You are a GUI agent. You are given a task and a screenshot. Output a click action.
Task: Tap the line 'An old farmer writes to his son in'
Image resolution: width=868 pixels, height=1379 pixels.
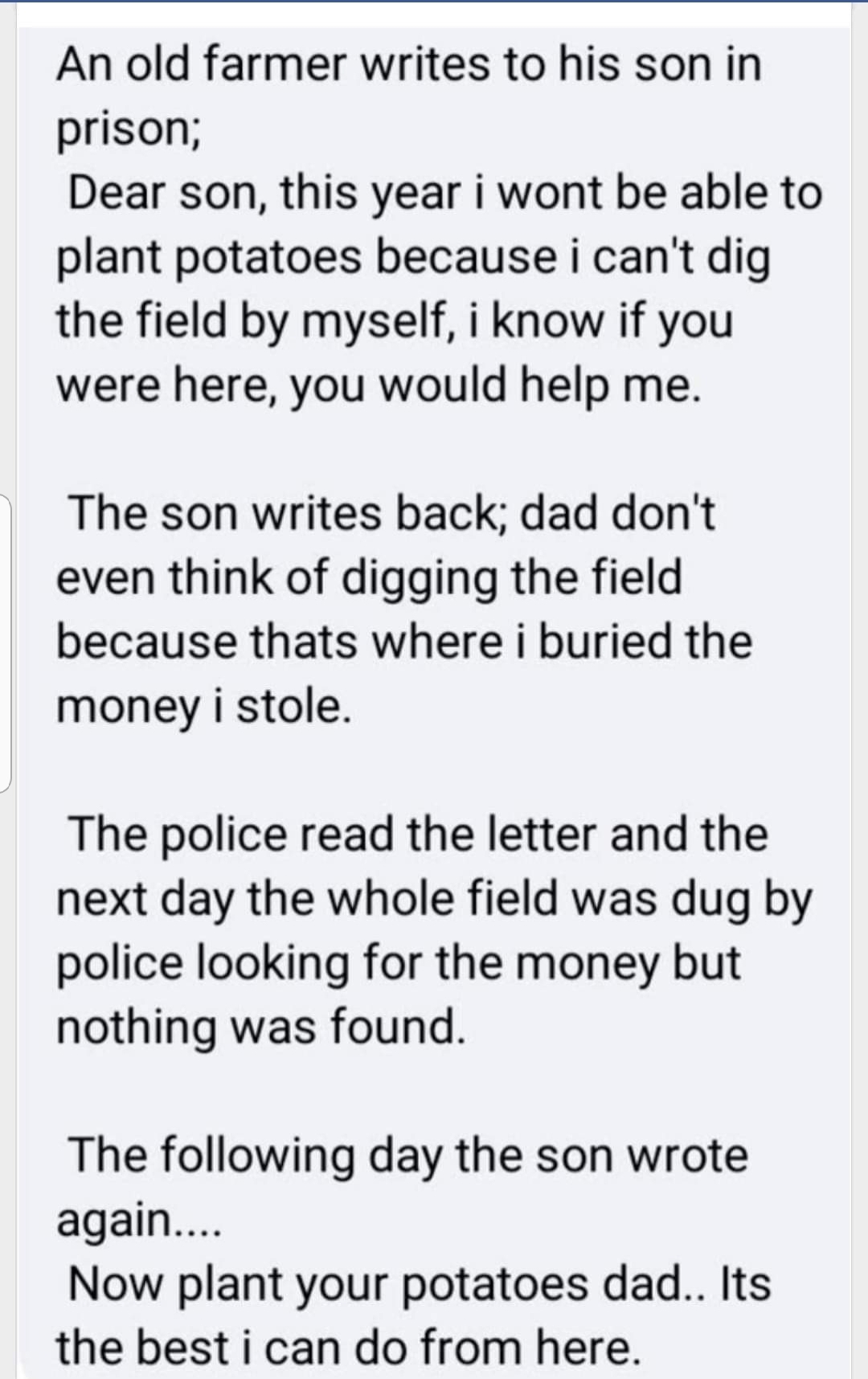click(x=408, y=64)
